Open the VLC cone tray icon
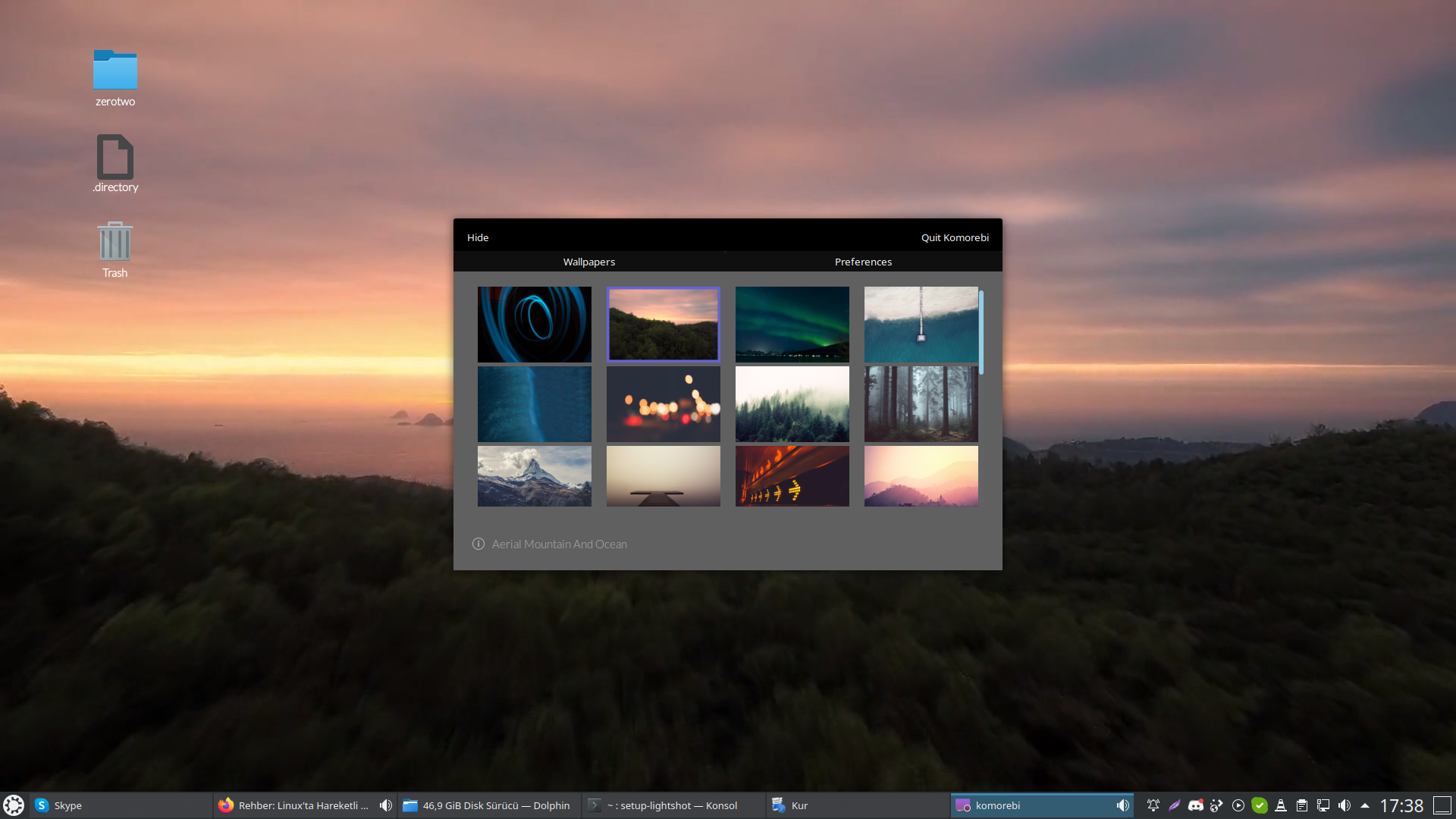Screen dimensions: 1456x819 1281,805
